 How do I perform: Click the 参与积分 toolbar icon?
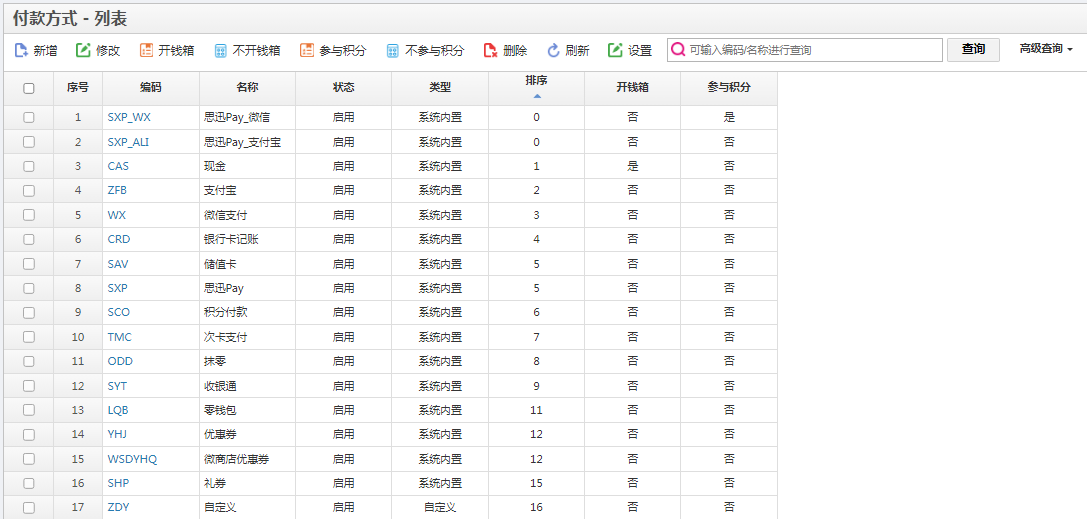tap(307, 50)
